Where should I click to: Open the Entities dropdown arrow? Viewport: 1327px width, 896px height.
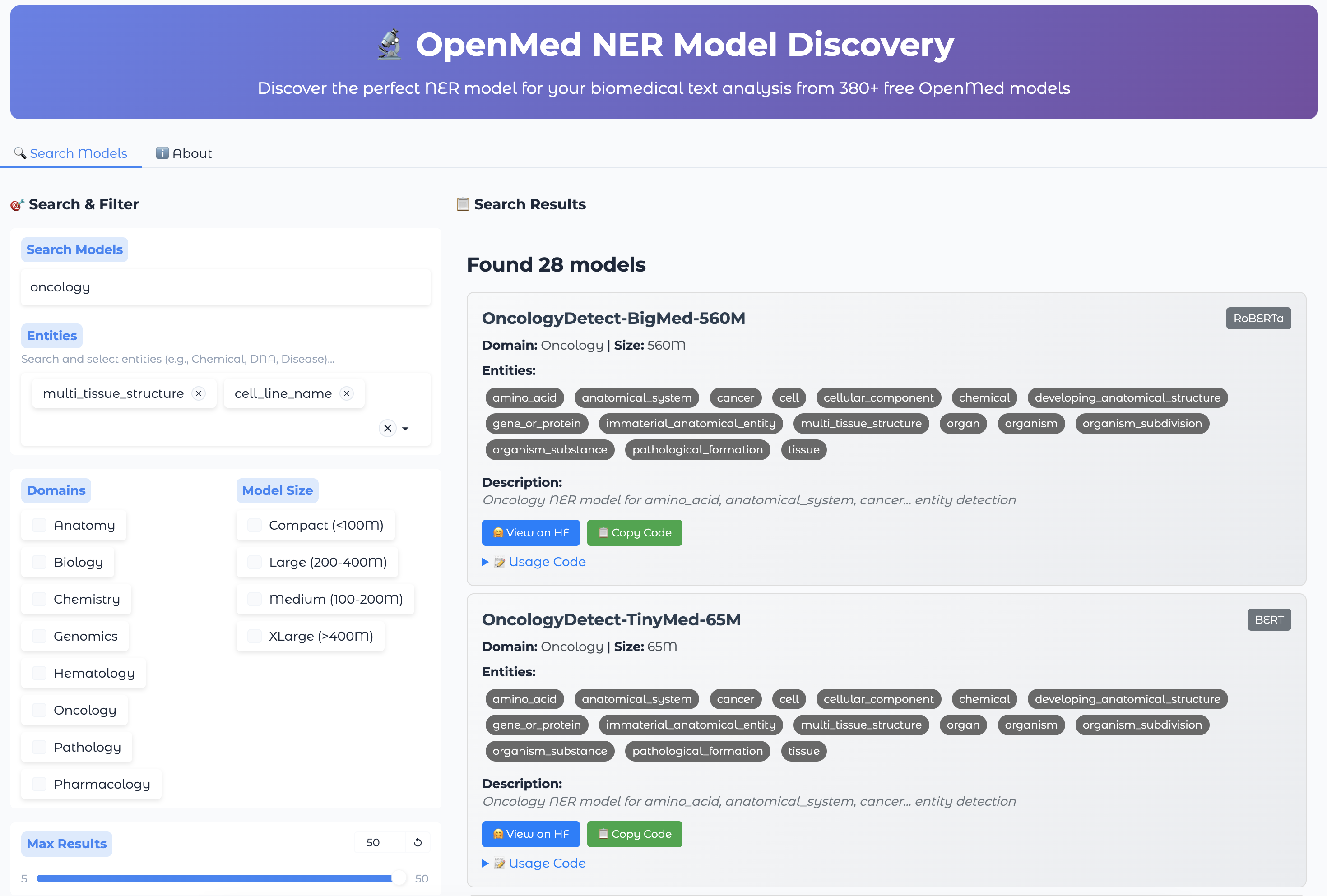(405, 429)
